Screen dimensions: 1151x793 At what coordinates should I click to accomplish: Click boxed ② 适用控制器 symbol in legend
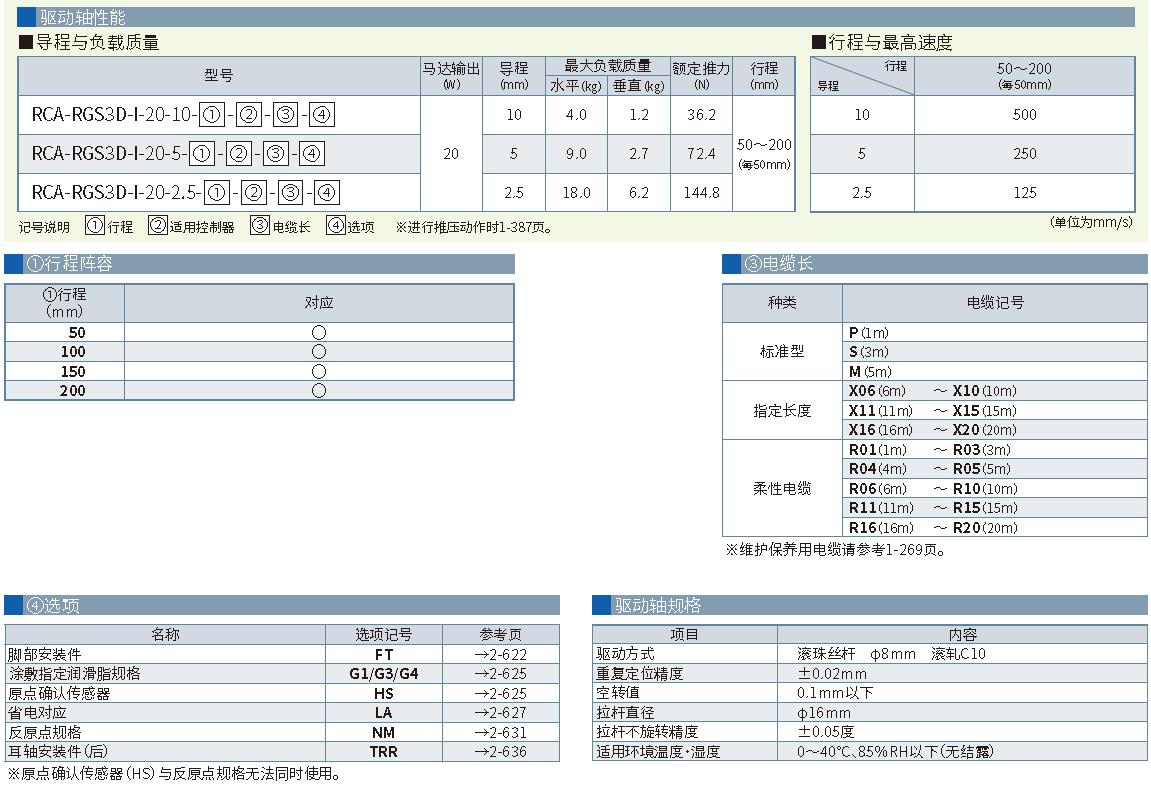point(157,226)
